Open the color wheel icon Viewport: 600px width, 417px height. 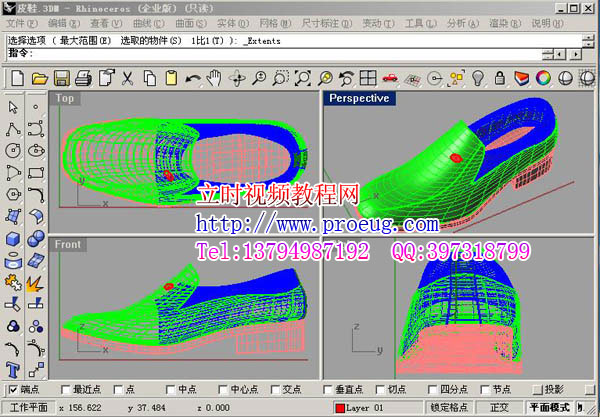coord(543,78)
